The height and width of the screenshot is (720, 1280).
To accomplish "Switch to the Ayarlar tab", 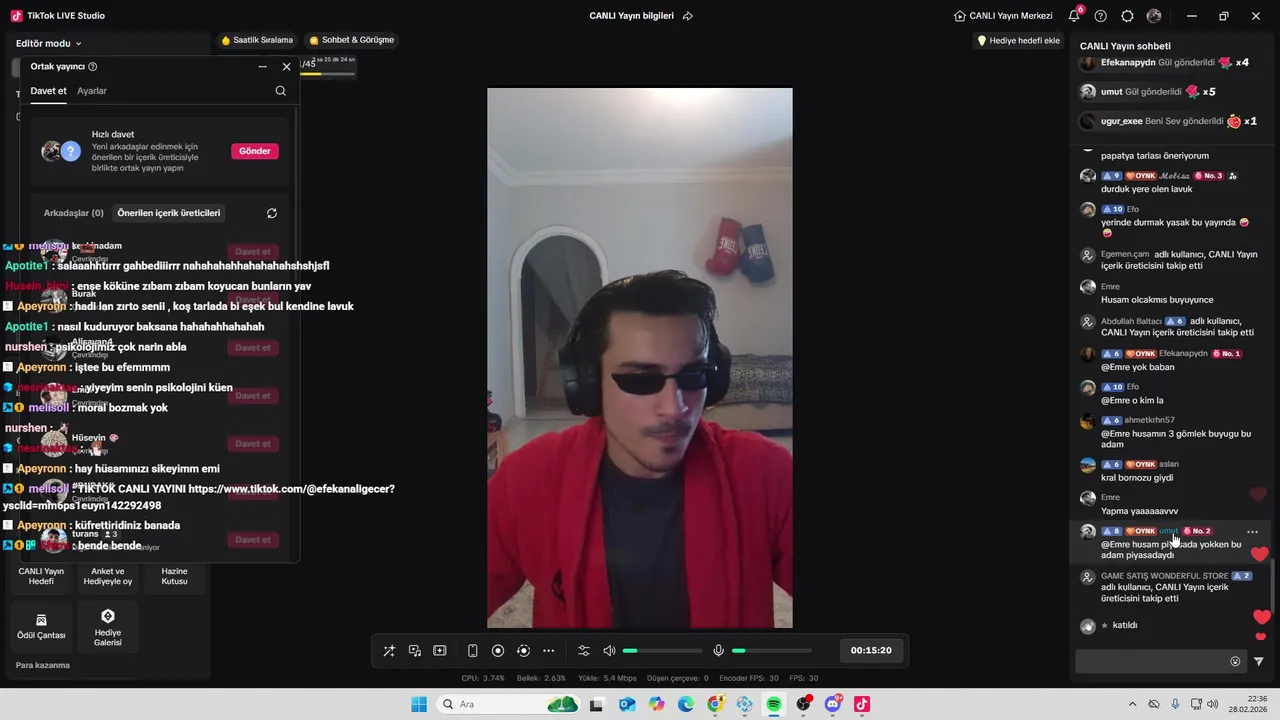I will coord(92,91).
